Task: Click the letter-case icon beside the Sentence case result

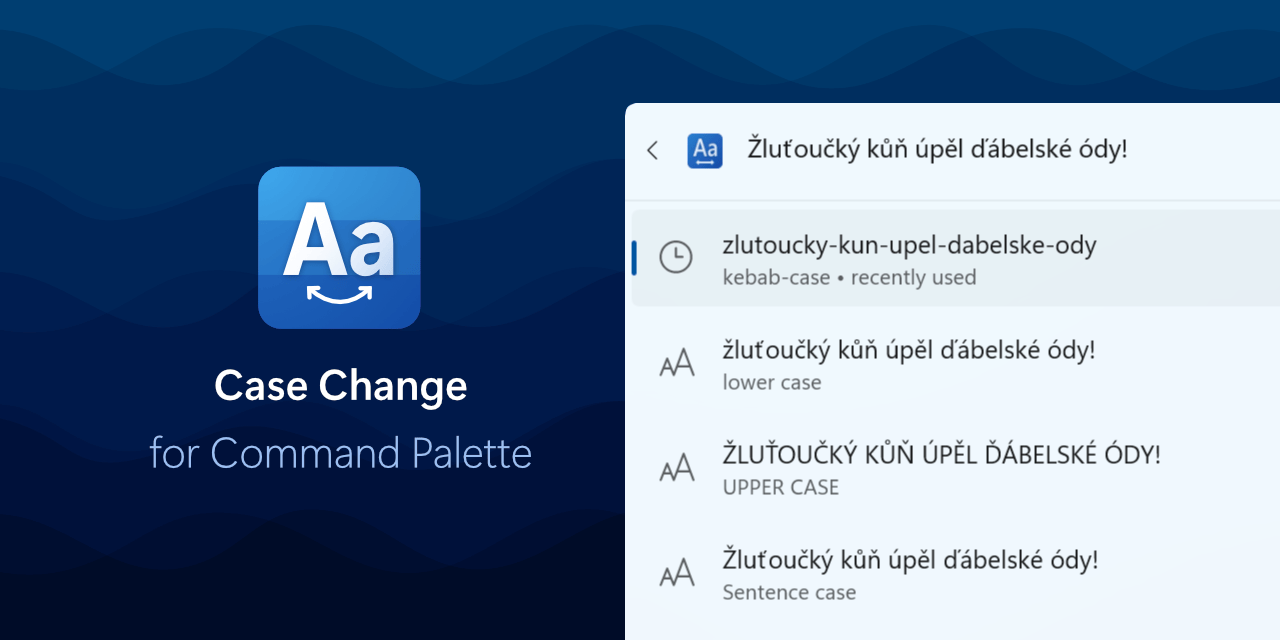Action: (x=677, y=573)
